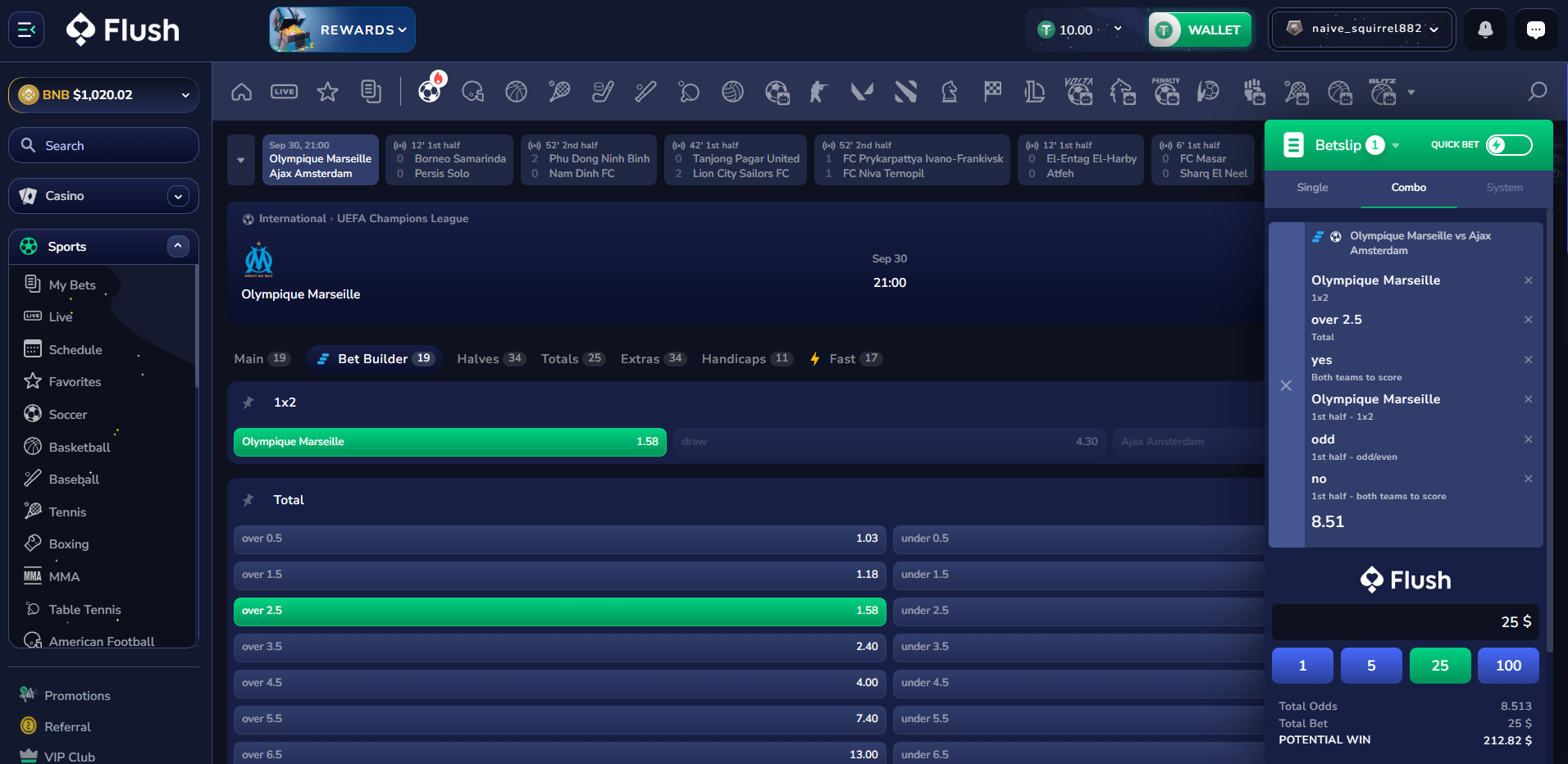Select the hot soccer ball icon
Image resolution: width=1568 pixels, height=764 pixels.
pyautogui.click(x=430, y=90)
